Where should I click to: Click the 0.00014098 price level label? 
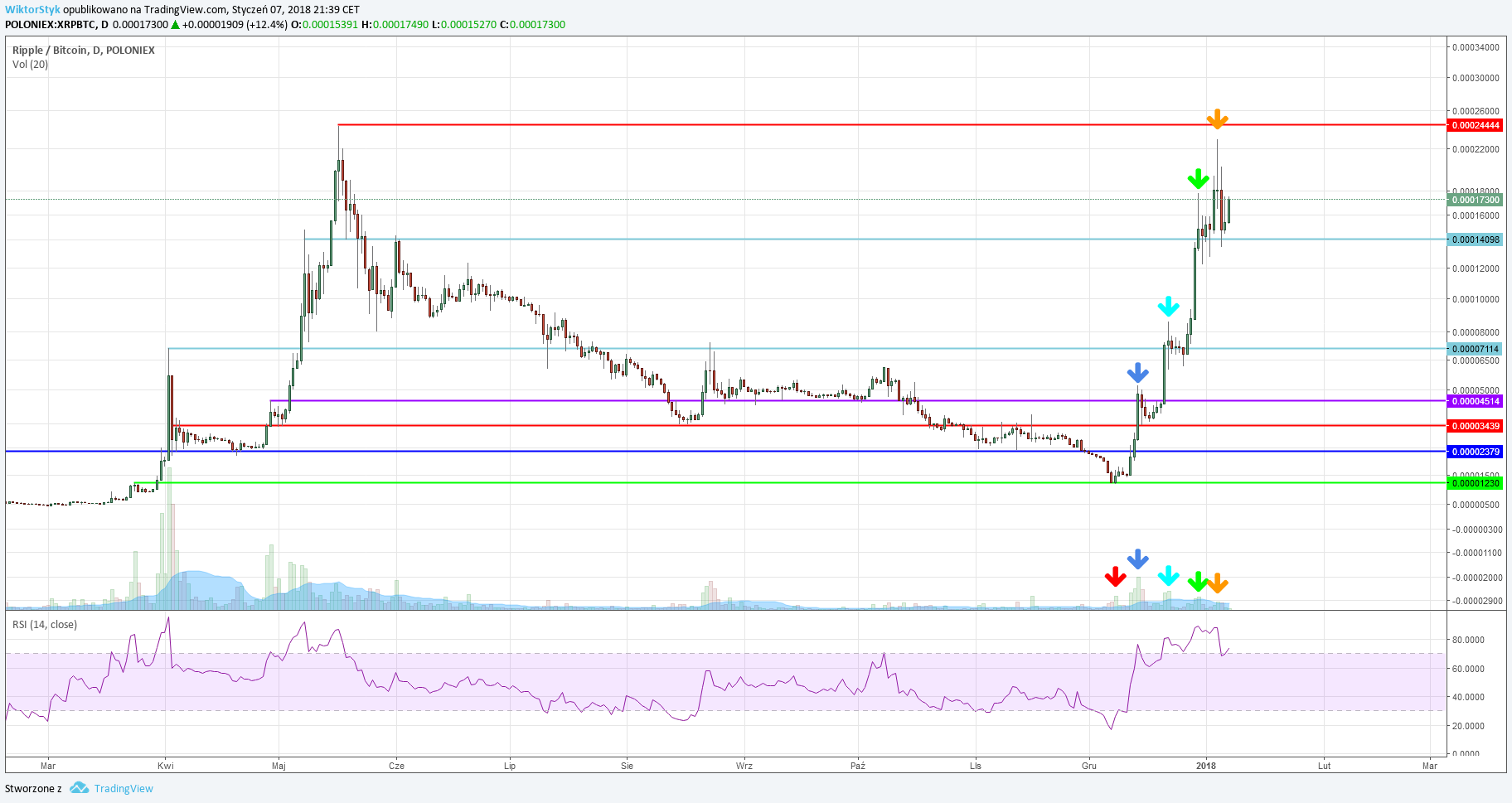(1475, 239)
